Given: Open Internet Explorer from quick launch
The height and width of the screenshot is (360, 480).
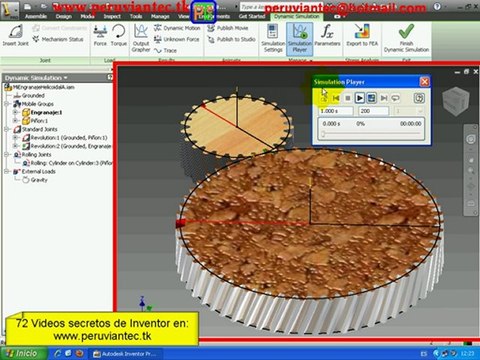Looking at the screenshot, I should coord(58,353).
